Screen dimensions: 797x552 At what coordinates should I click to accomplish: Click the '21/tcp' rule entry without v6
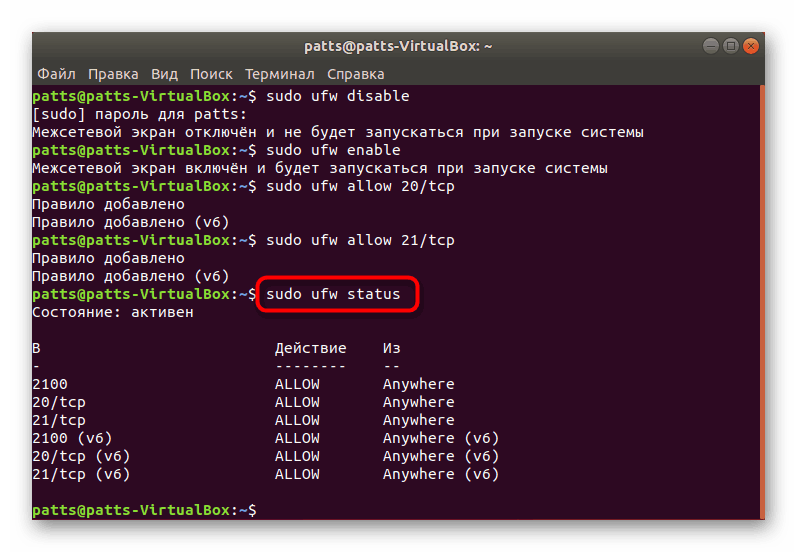click(59, 420)
